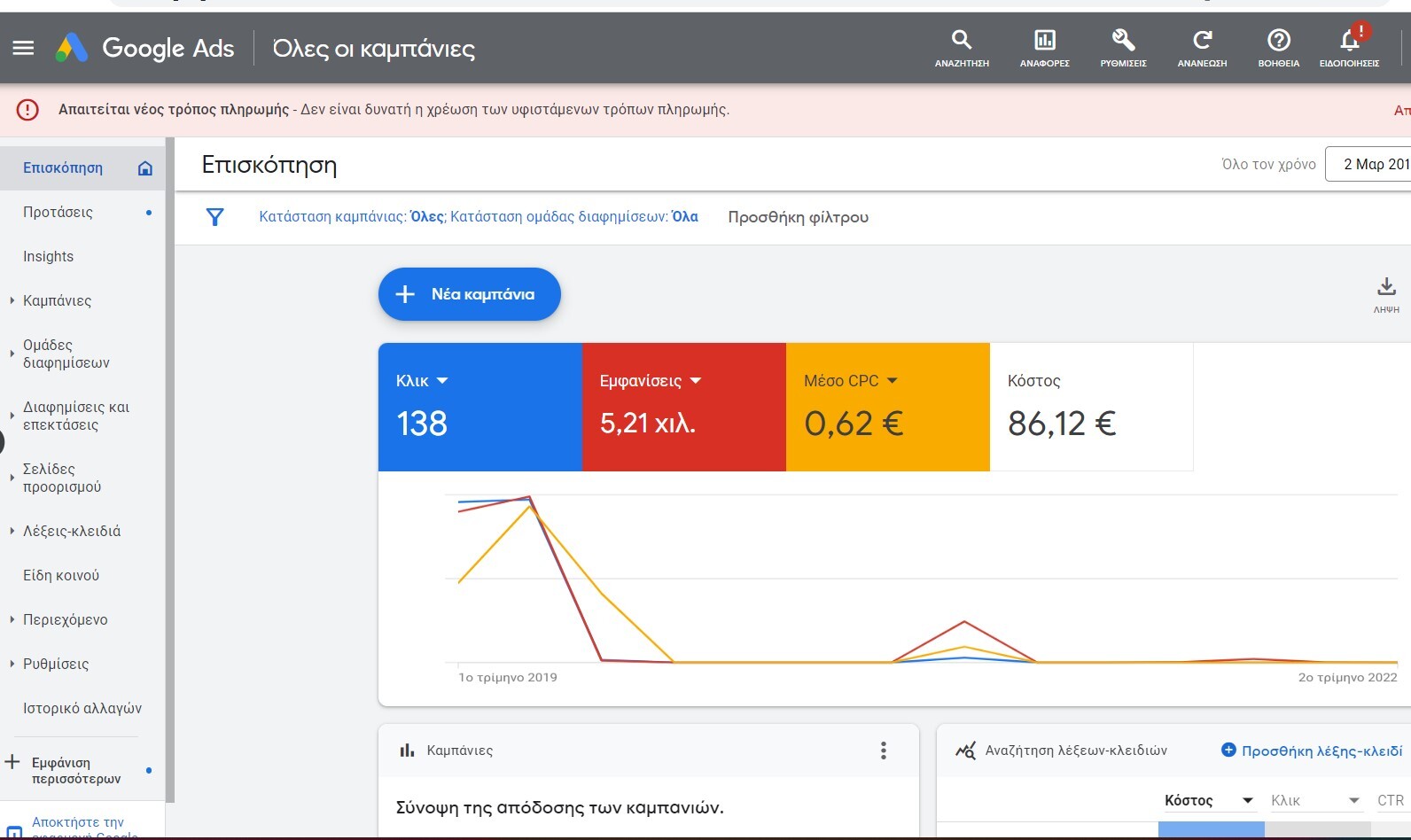Viewport: 1411px width, 840px height.
Task: Click the download (ΛΗΨΗ) icon
Action: point(1386,287)
